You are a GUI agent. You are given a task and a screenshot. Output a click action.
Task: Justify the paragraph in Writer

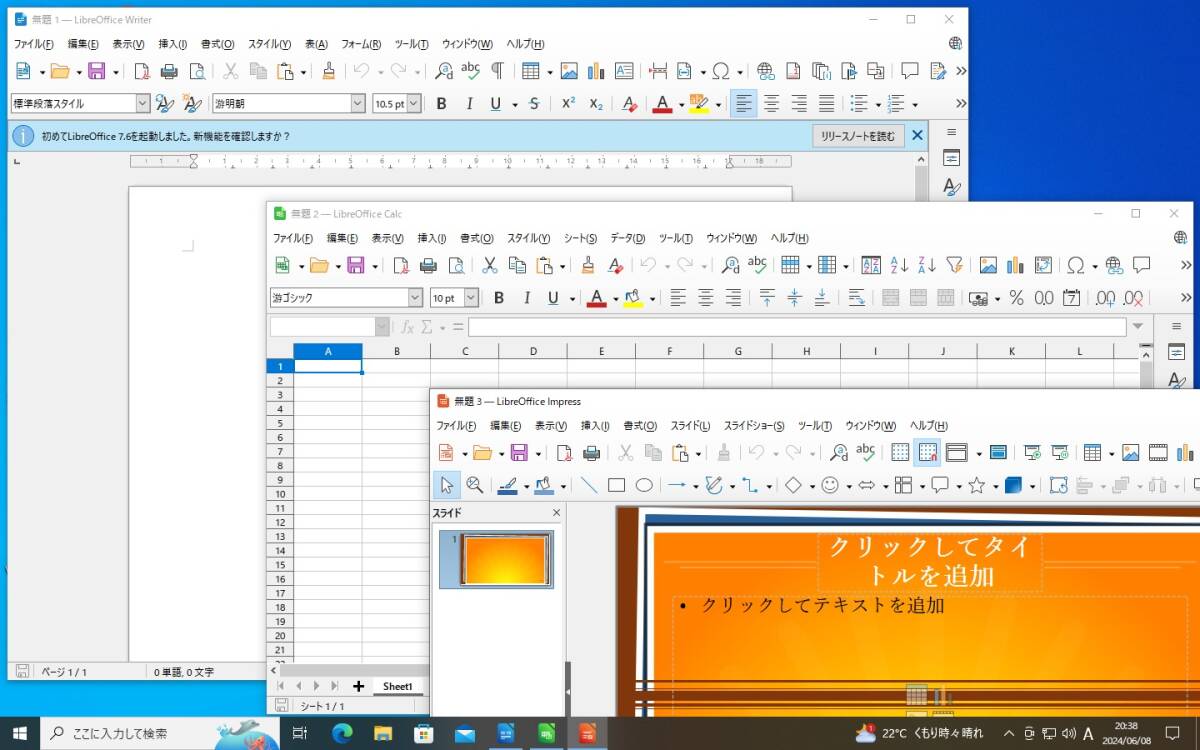coord(826,103)
